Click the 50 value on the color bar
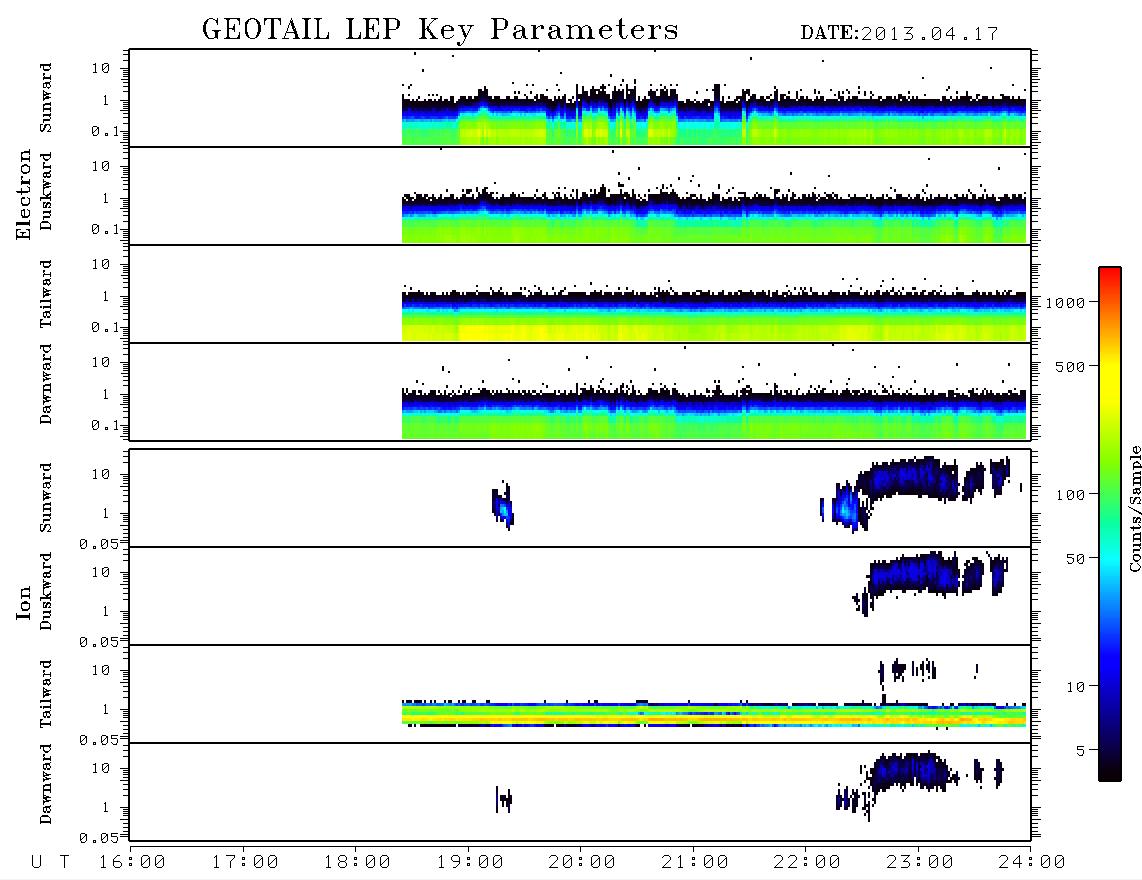 point(1075,559)
